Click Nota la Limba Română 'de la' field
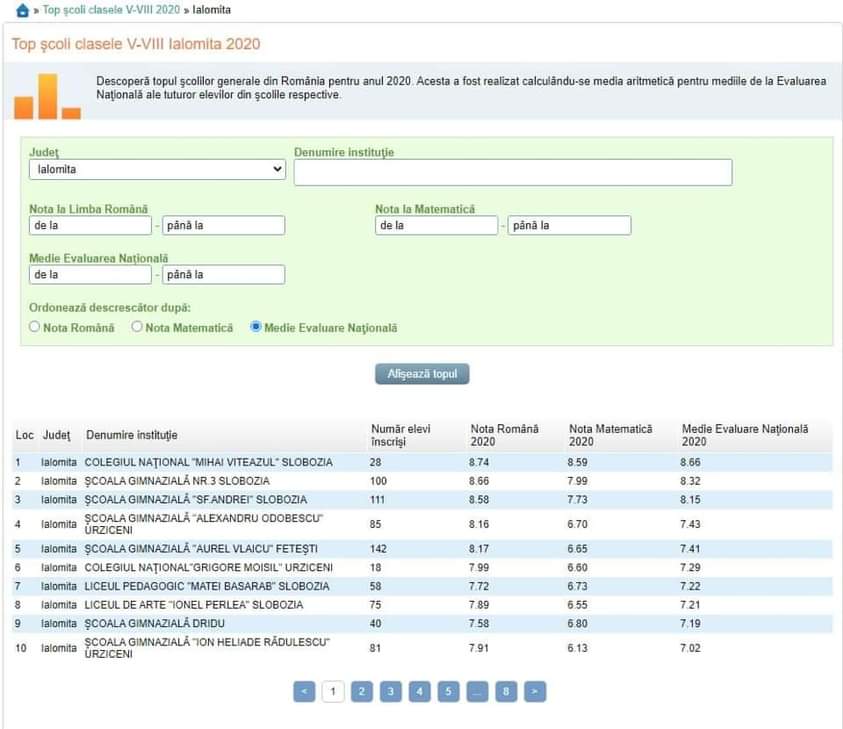Image resolution: width=843 pixels, height=729 pixels. pyautogui.click(x=90, y=225)
